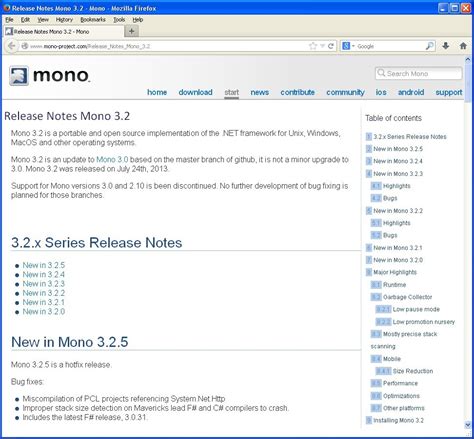Open the history dropdown arrow in the address bar
Screen dimensions: 474x439
pyautogui.click(x=322, y=46)
